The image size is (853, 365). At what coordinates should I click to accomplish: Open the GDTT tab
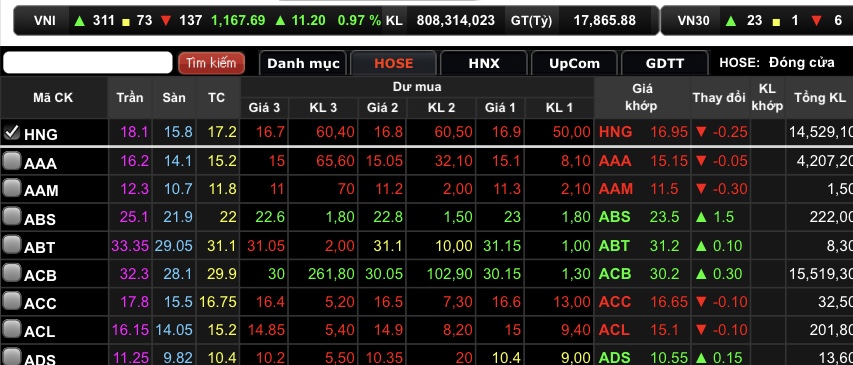[x=665, y=64]
